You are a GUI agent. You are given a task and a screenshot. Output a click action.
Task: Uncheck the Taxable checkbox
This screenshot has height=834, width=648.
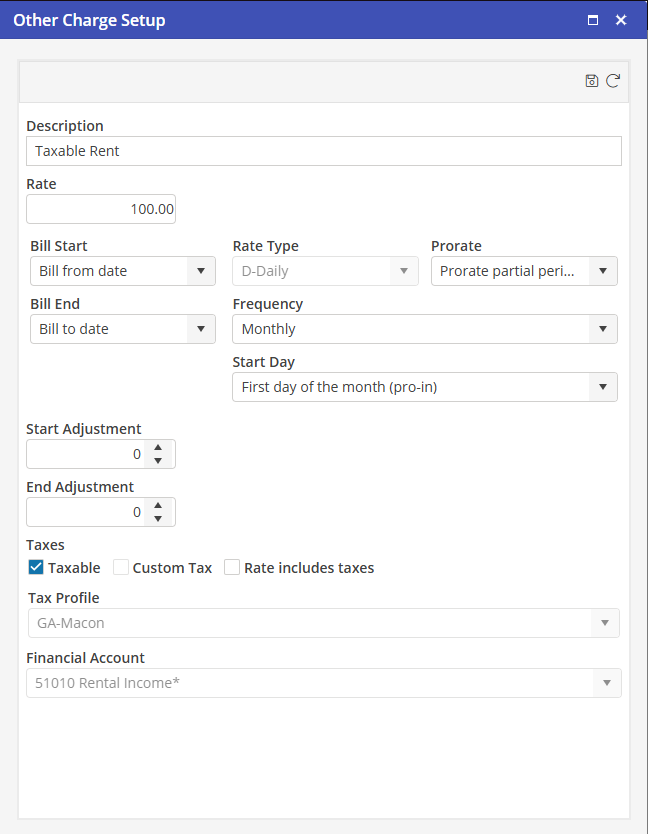point(36,568)
